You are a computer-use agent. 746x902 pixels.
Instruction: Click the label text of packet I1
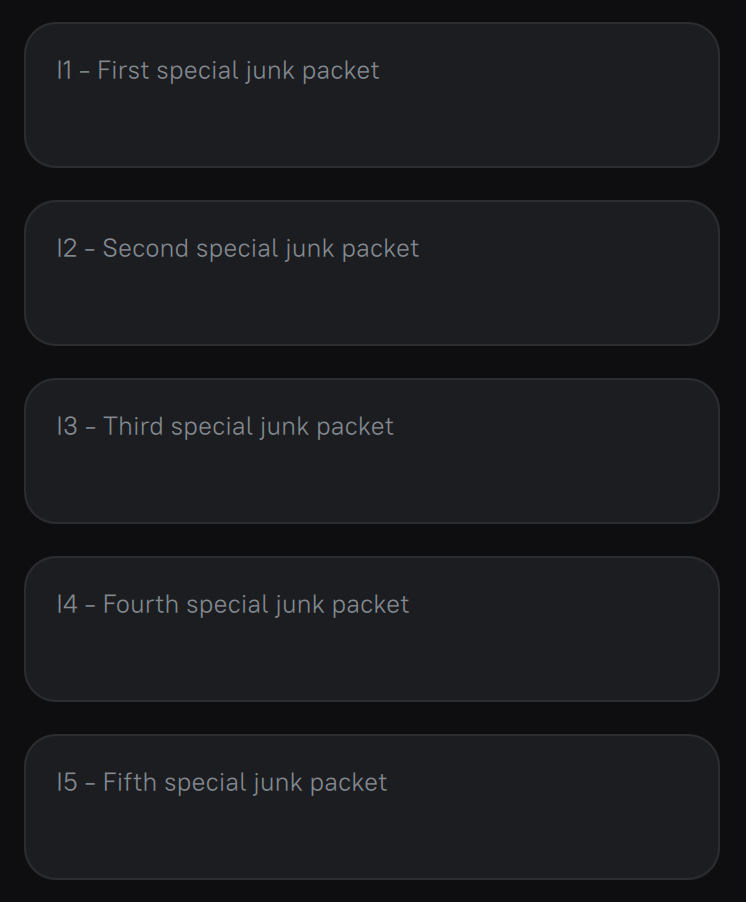pos(218,70)
